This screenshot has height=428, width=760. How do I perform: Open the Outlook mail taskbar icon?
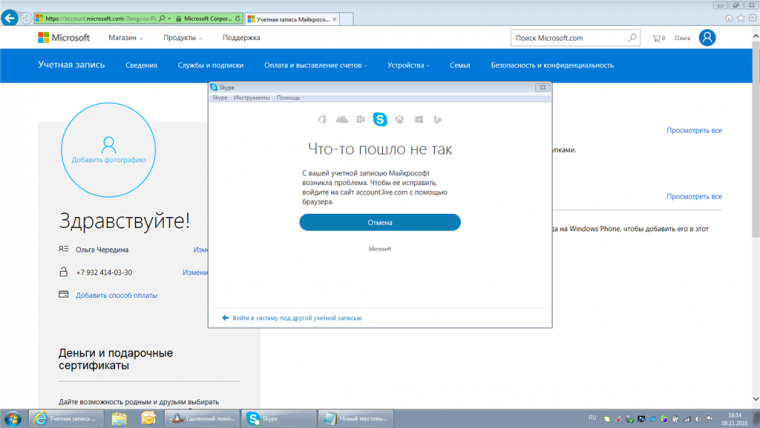coord(148,418)
